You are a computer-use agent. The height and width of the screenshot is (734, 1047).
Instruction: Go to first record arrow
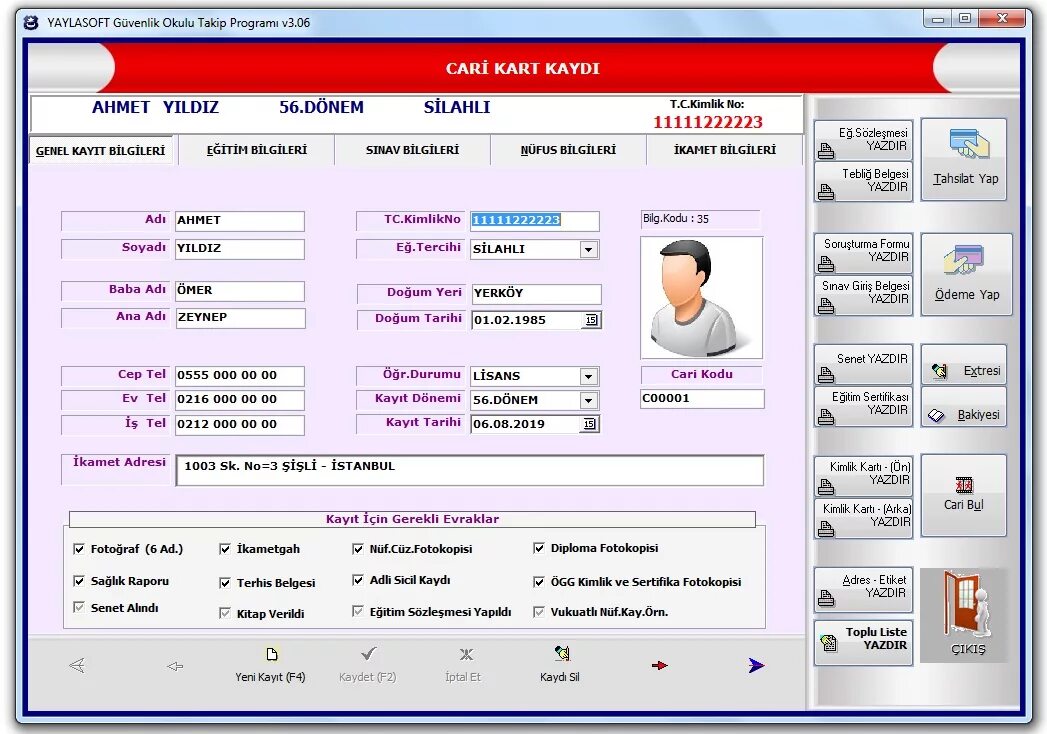77,665
